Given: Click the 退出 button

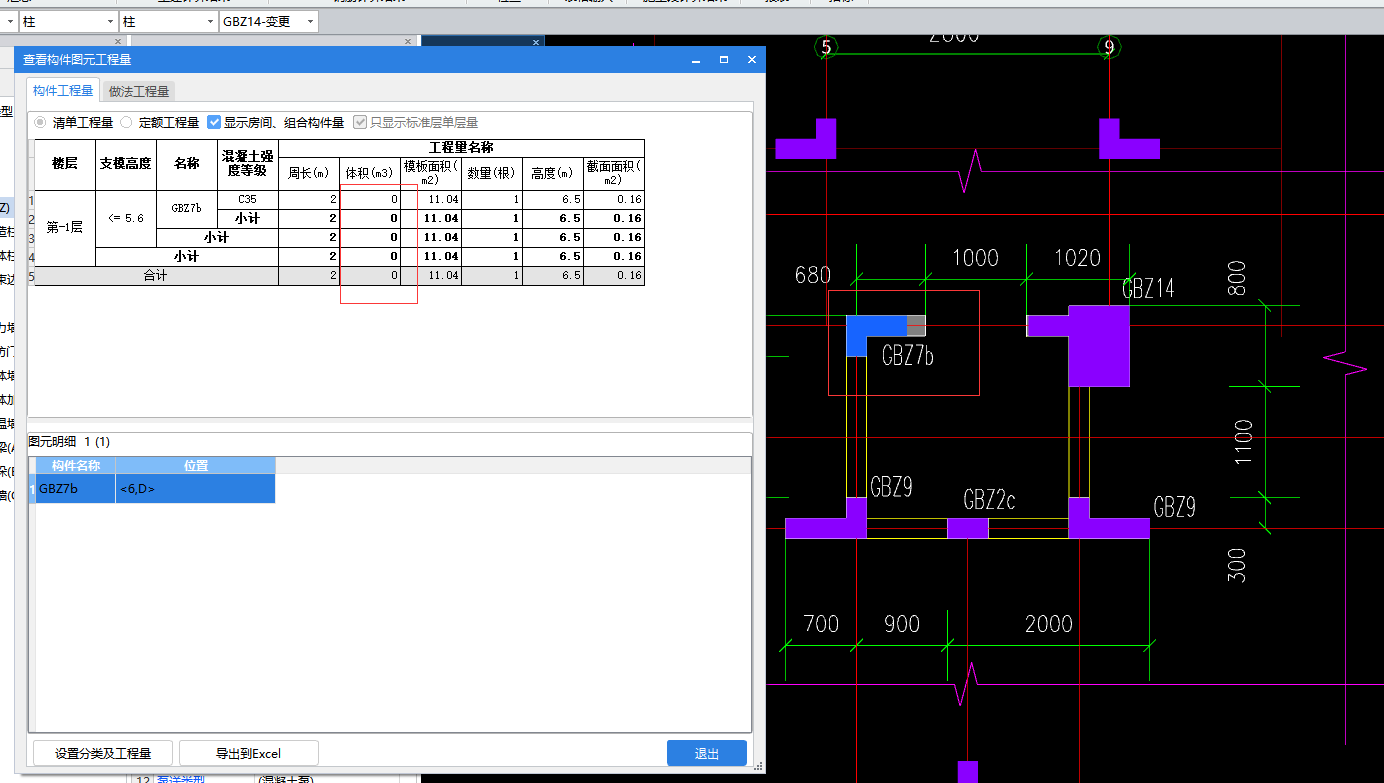Looking at the screenshot, I should (x=707, y=753).
